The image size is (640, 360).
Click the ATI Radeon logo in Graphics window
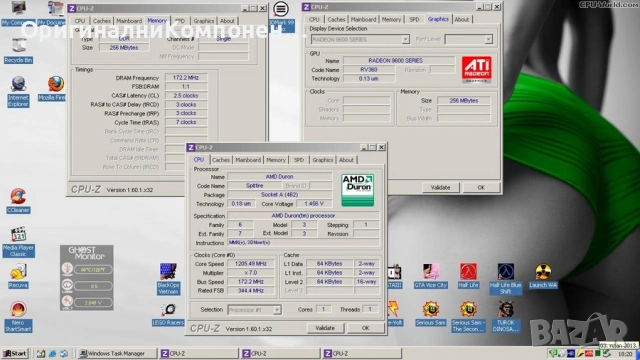pos(476,69)
